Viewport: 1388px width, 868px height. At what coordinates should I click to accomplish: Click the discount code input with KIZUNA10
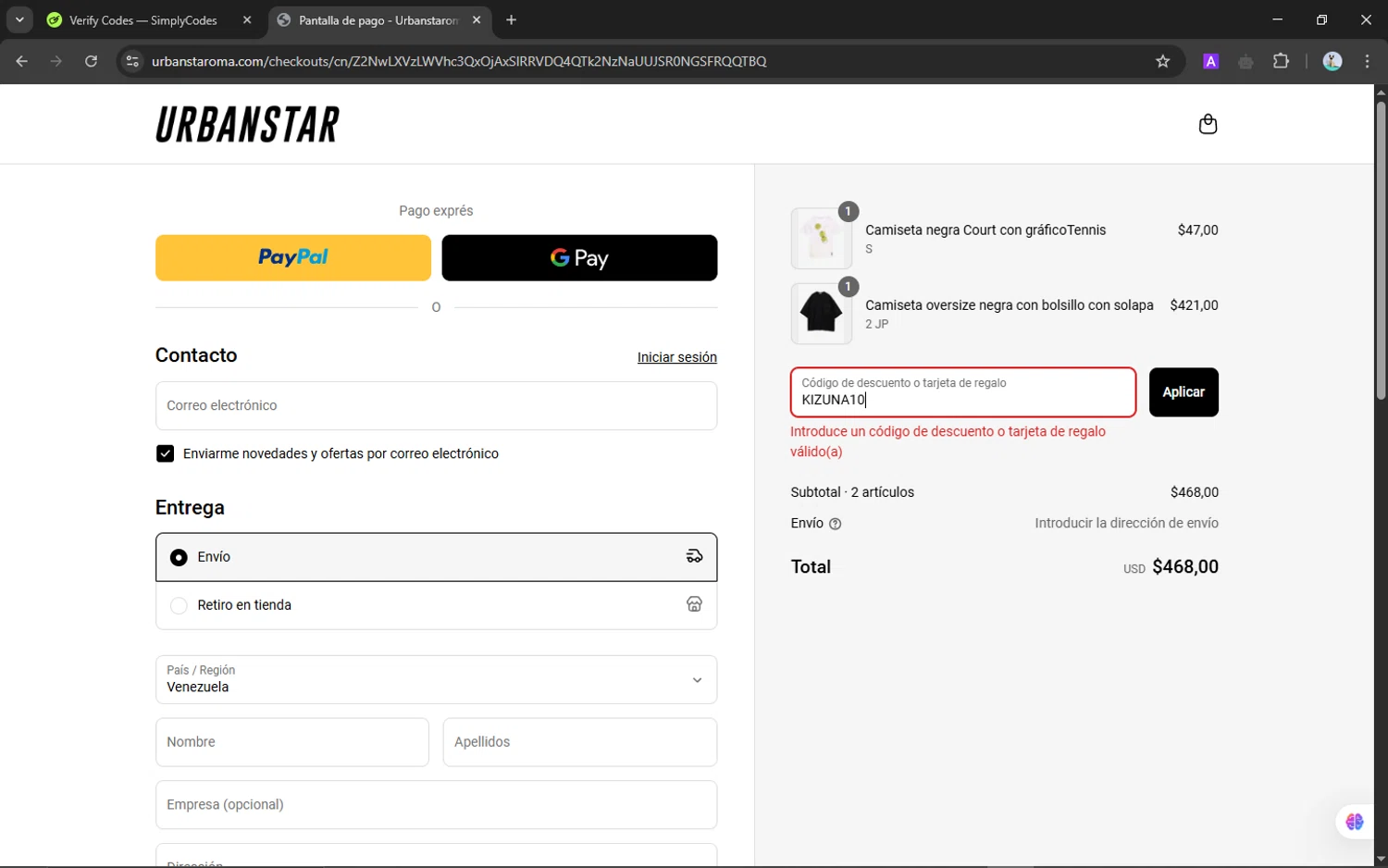963,392
